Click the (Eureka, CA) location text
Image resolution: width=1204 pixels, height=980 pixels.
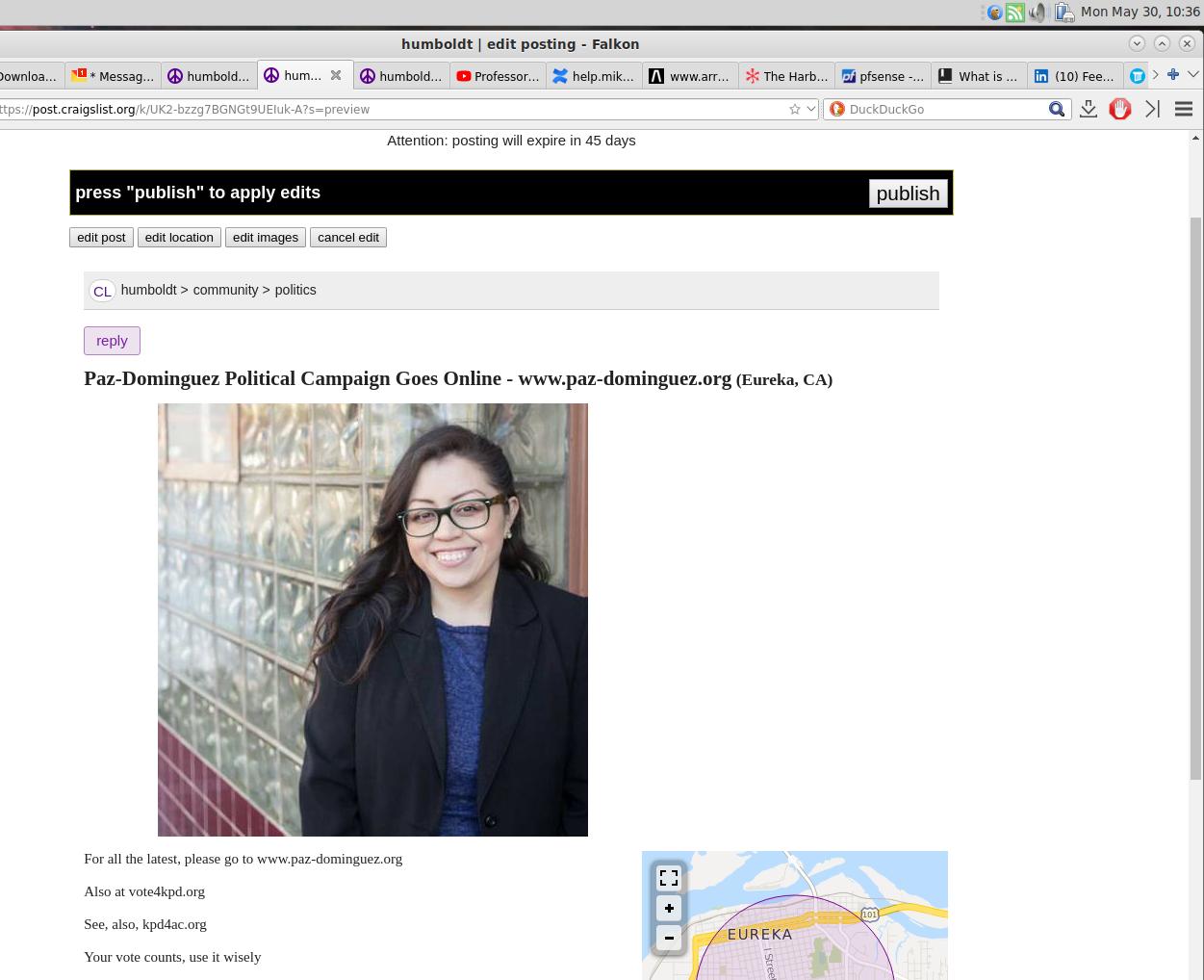pos(784,380)
